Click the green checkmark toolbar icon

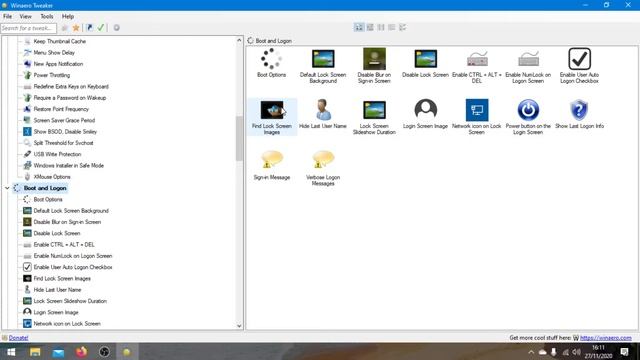click(100, 28)
